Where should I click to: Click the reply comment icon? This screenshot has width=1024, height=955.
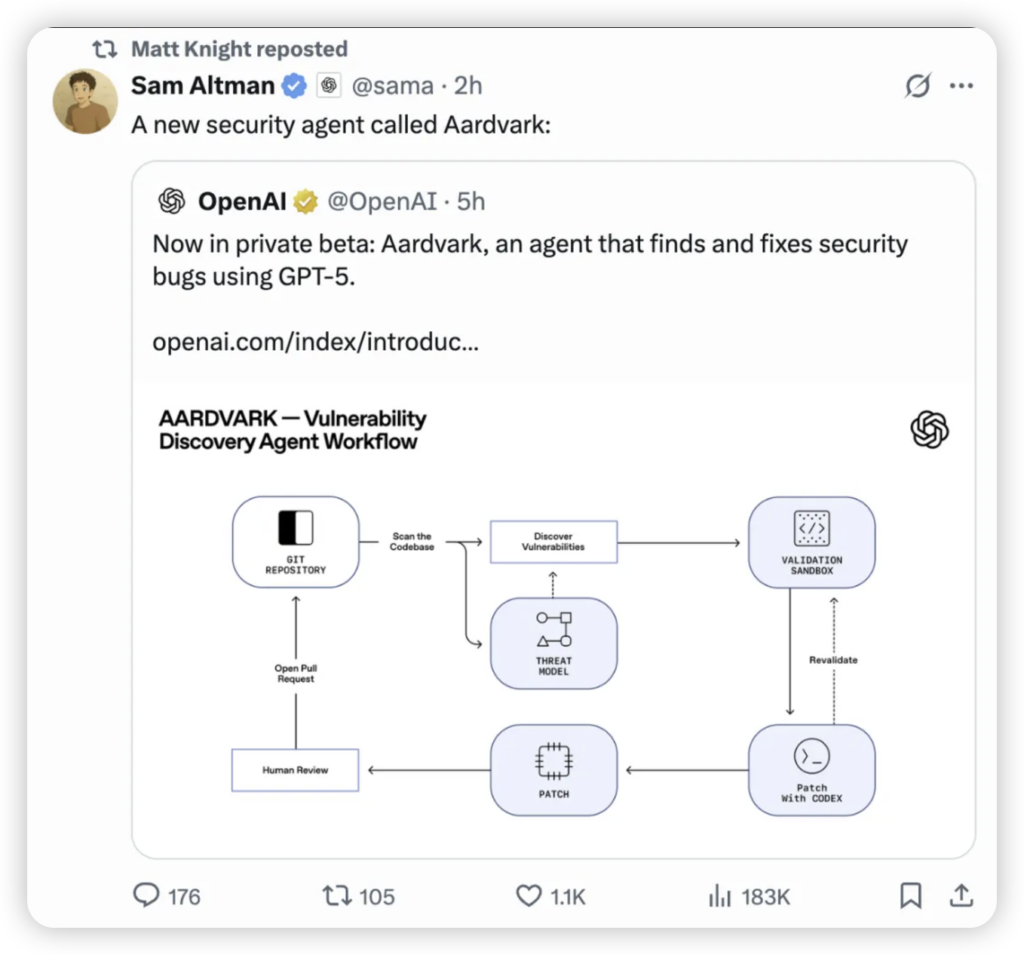(x=145, y=896)
